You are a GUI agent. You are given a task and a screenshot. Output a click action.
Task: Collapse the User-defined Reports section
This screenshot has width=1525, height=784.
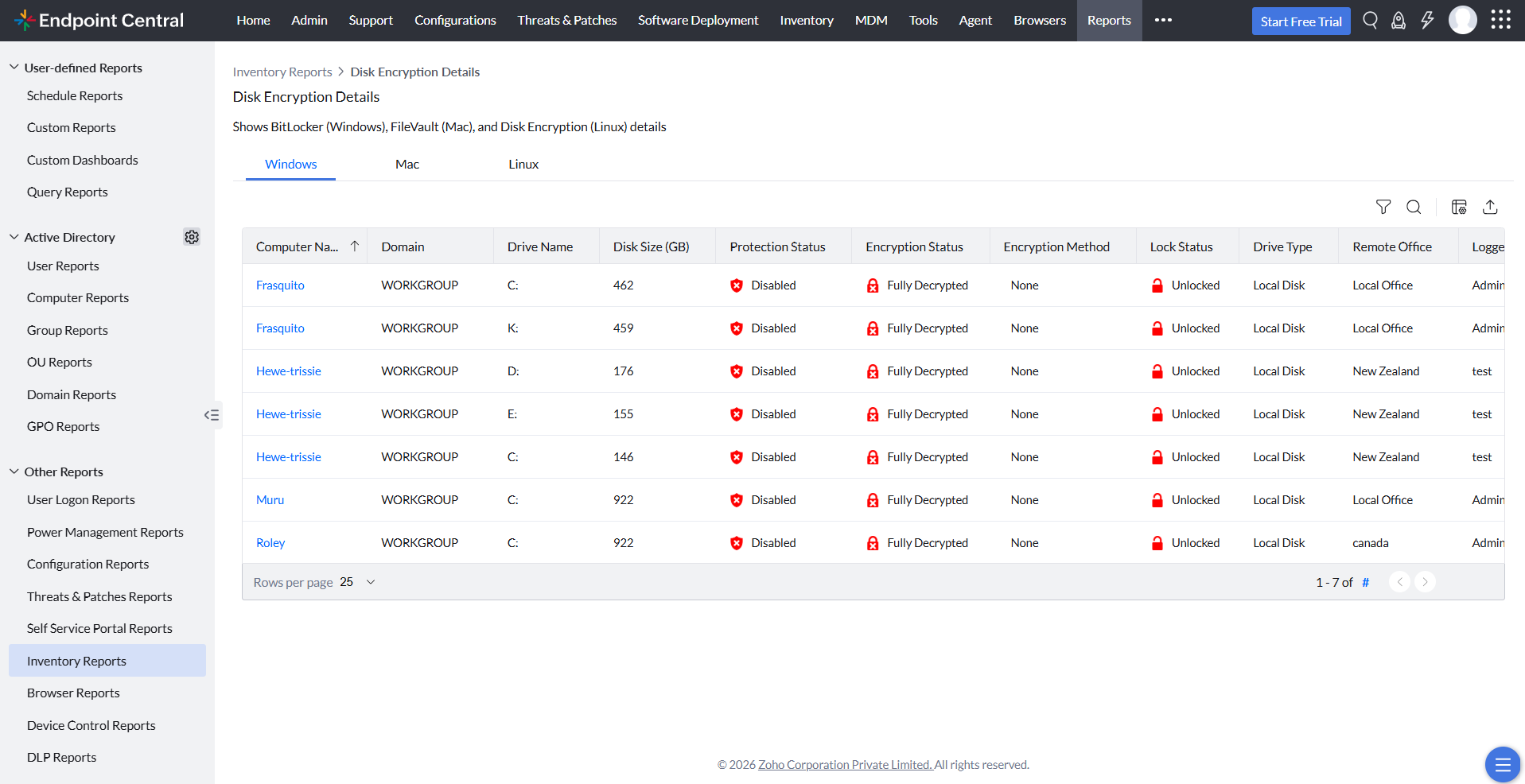click(x=14, y=68)
